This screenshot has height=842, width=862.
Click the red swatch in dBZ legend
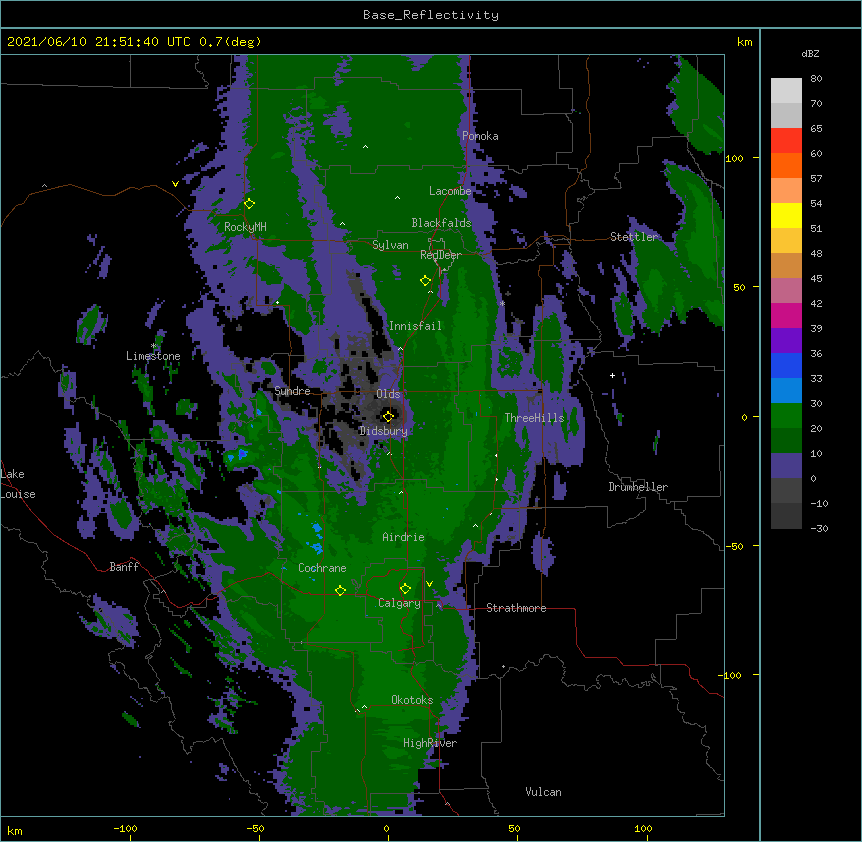[786, 141]
